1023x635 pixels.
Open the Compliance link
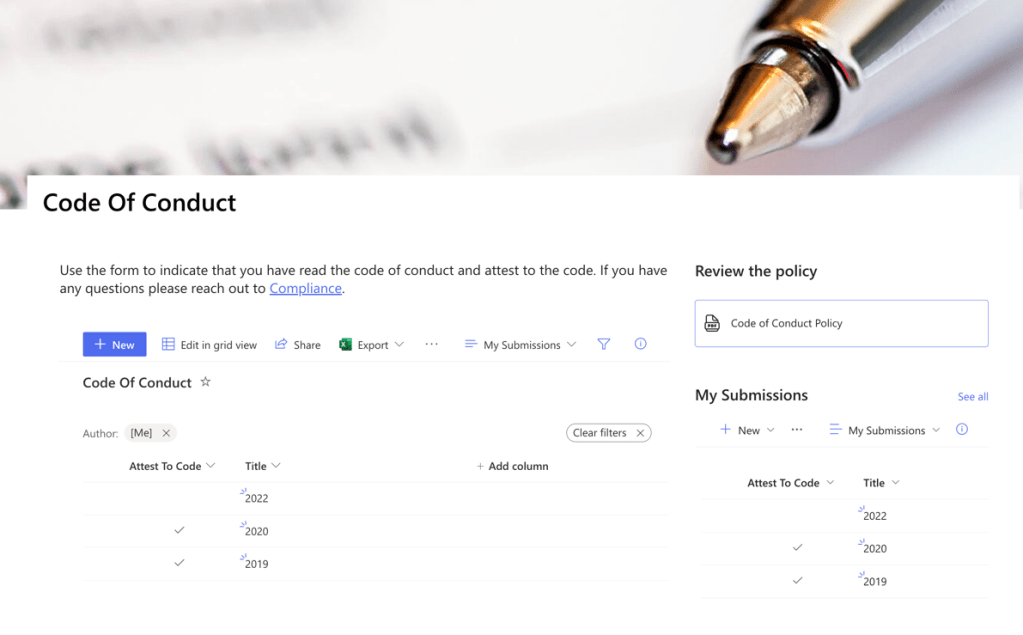pyautogui.click(x=306, y=289)
